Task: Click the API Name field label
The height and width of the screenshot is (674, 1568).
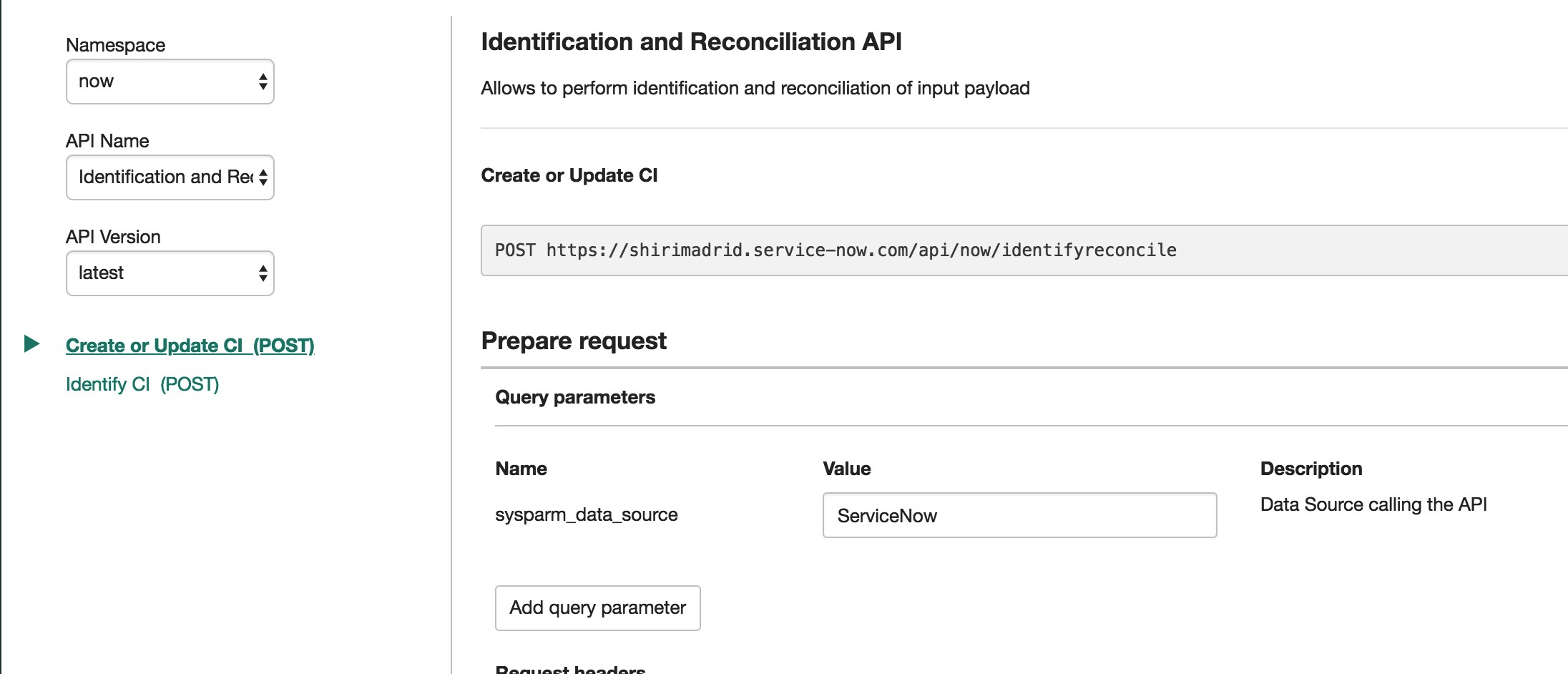Action: [x=107, y=141]
